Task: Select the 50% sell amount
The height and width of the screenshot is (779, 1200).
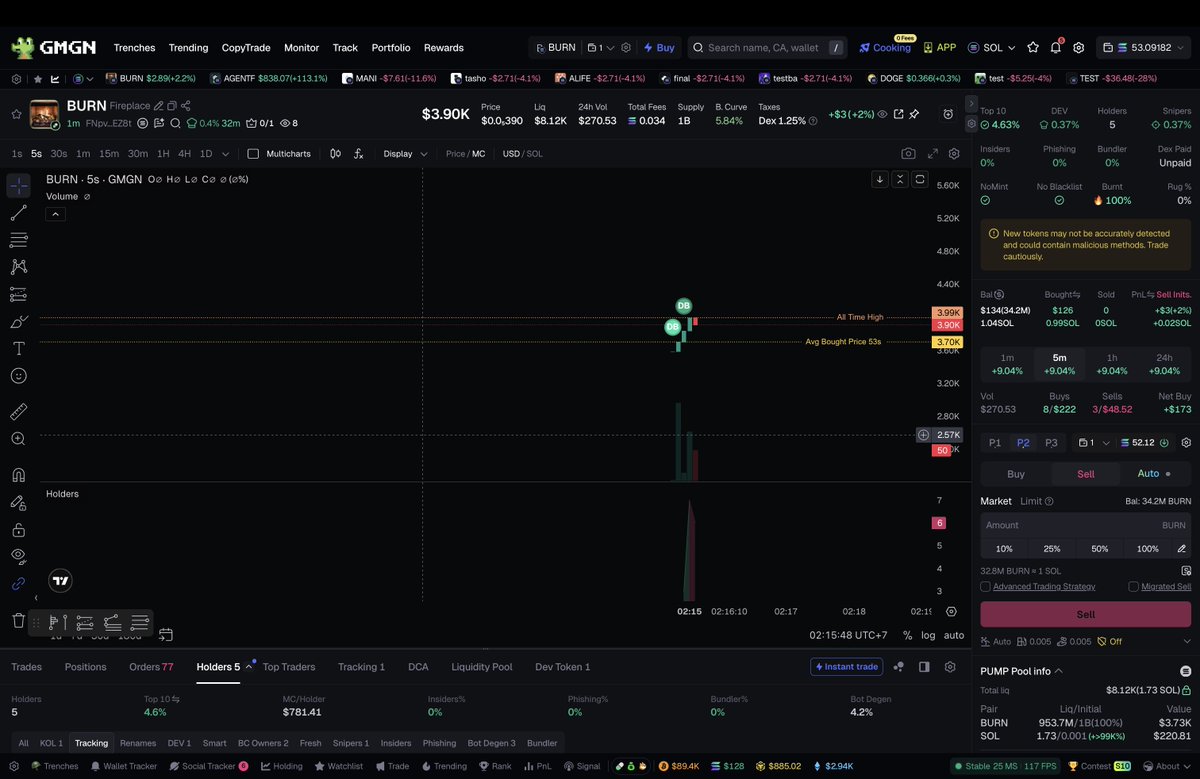Action: click(x=1099, y=549)
